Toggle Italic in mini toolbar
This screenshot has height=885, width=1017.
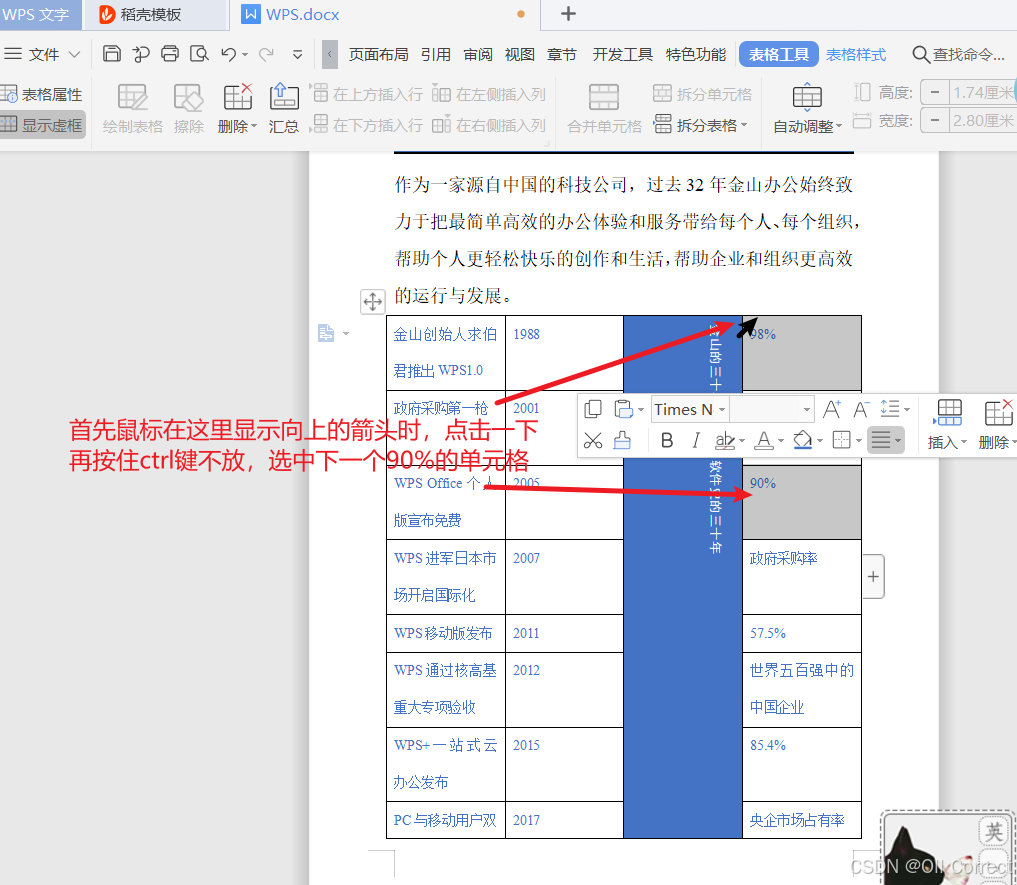pos(695,441)
